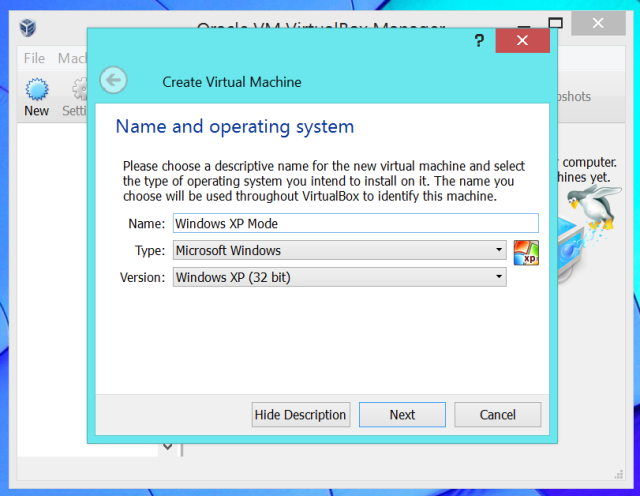Click the question mark help button
Viewport: 640px width, 496px height.
coord(479,40)
